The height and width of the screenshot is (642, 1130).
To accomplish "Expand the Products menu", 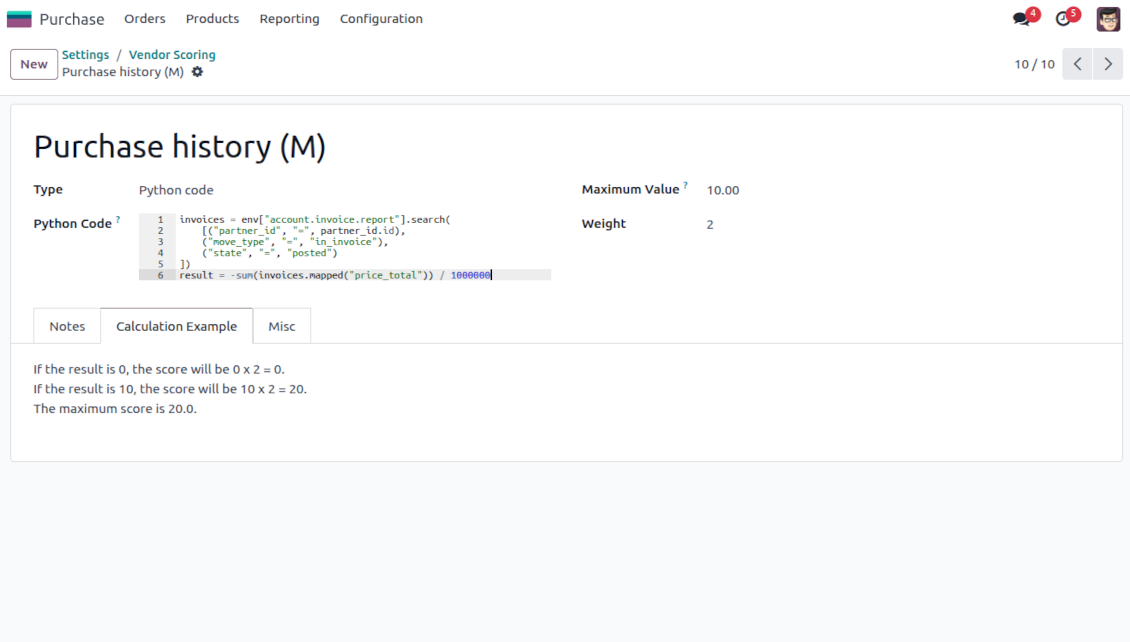I will tap(212, 19).
